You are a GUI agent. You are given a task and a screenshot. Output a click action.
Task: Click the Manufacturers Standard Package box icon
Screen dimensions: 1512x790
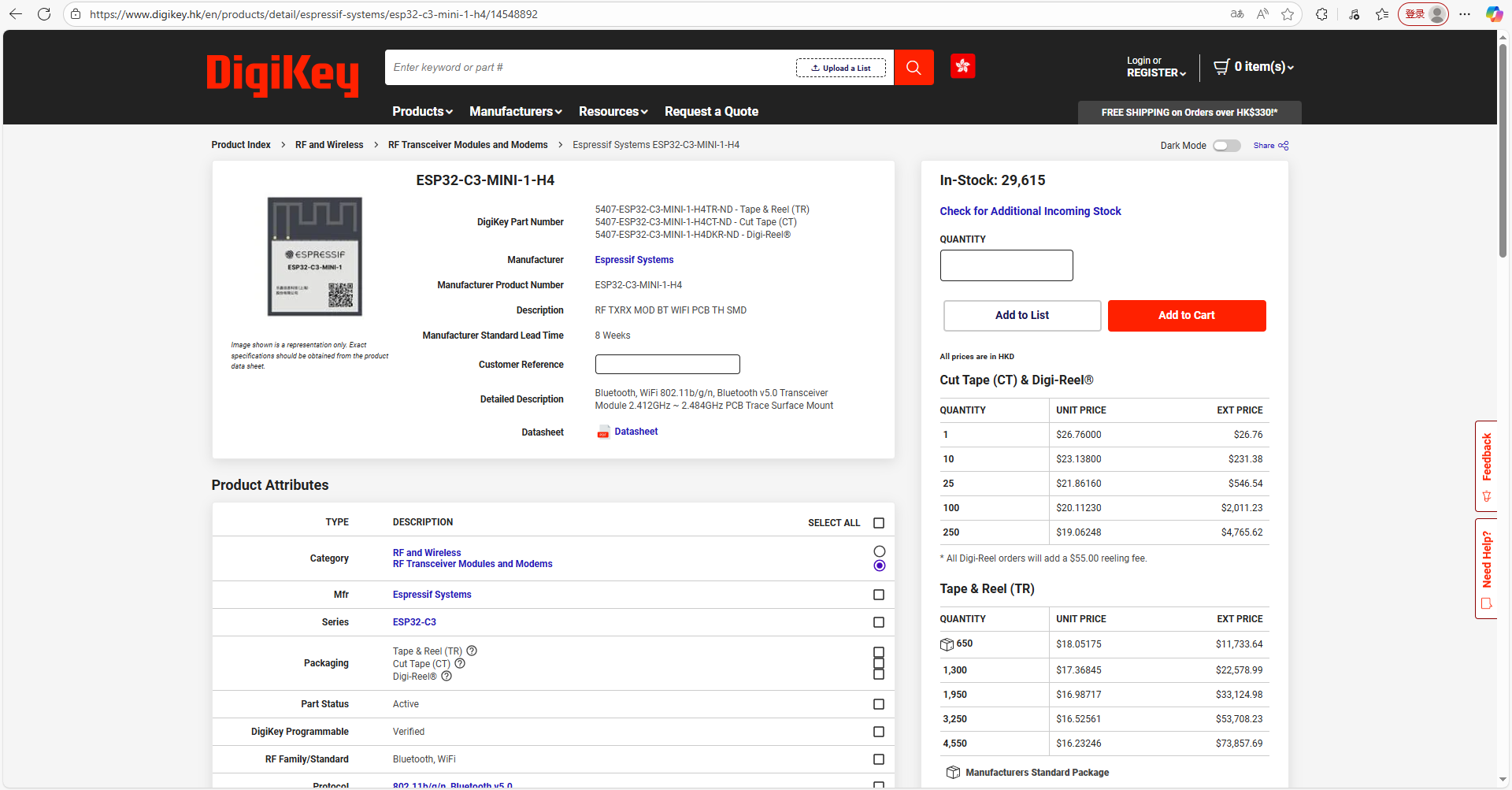[x=953, y=773]
